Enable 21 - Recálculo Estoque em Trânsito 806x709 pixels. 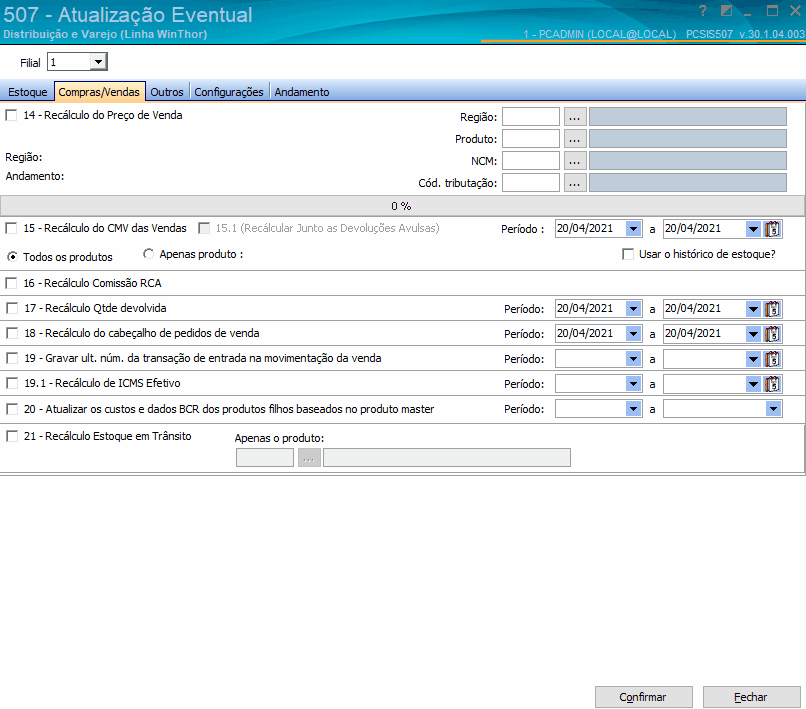pyautogui.click(x=12, y=436)
